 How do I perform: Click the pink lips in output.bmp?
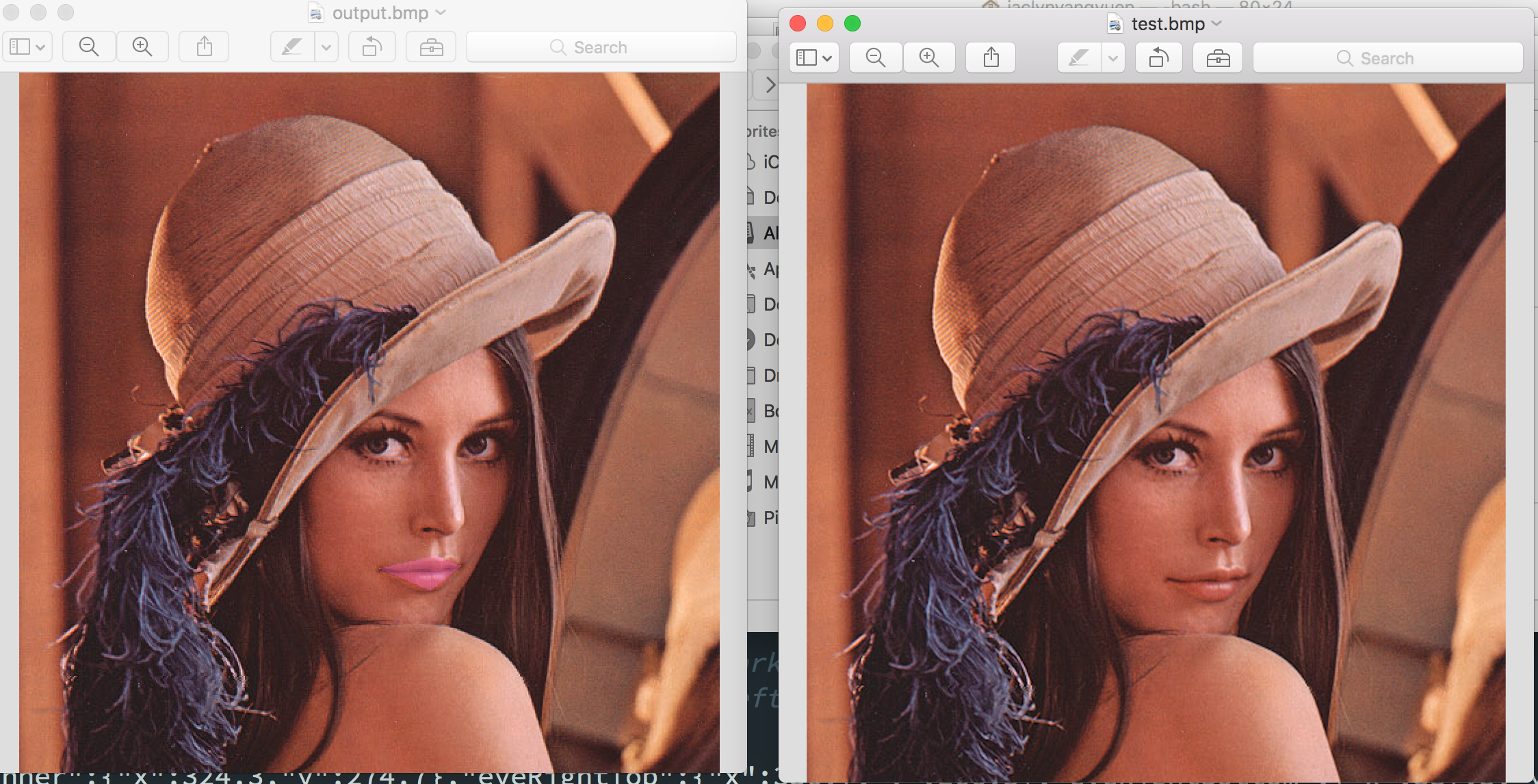tap(423, 572)
